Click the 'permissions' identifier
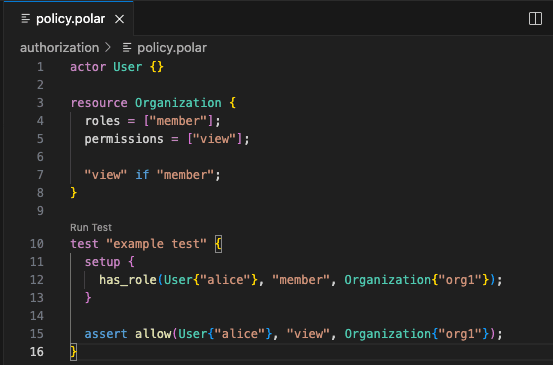Viewport: 553px width, 365px height. [x=124, y=139]
